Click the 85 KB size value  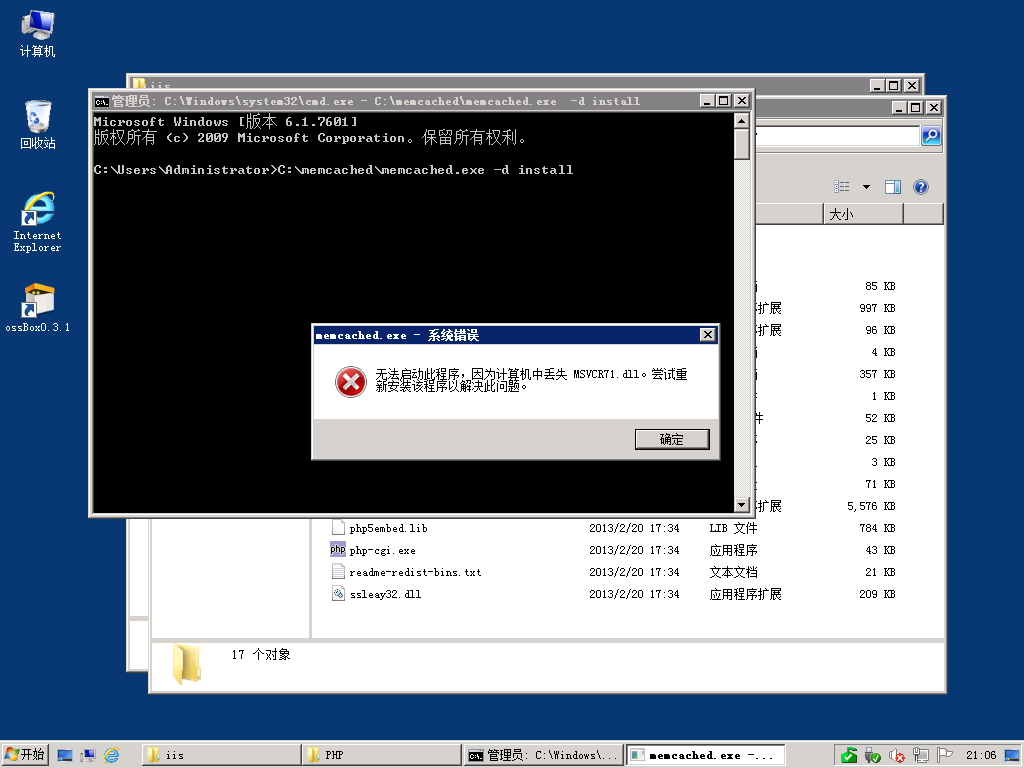tap(880, 286)
